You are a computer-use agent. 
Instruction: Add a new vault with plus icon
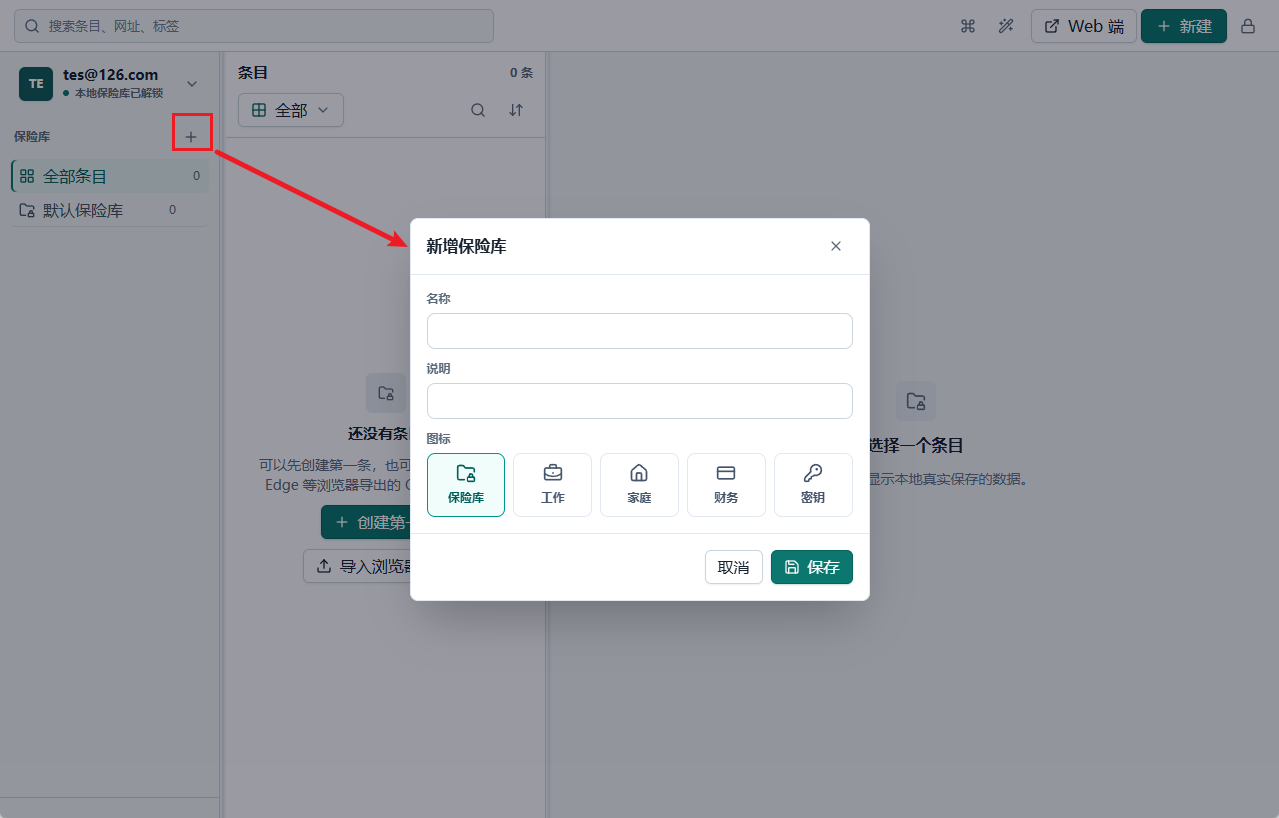(191, 136)
